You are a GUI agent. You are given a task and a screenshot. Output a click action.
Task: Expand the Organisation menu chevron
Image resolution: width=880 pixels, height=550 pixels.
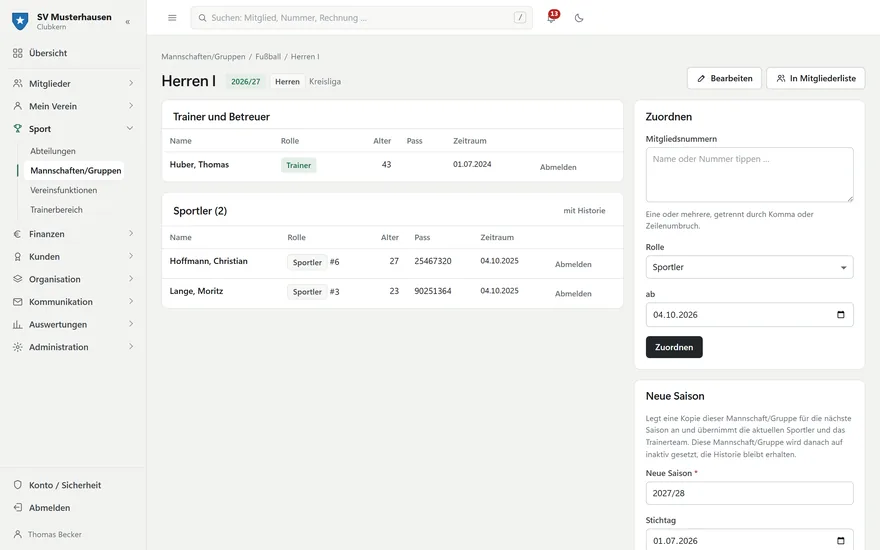pos(131,278)
